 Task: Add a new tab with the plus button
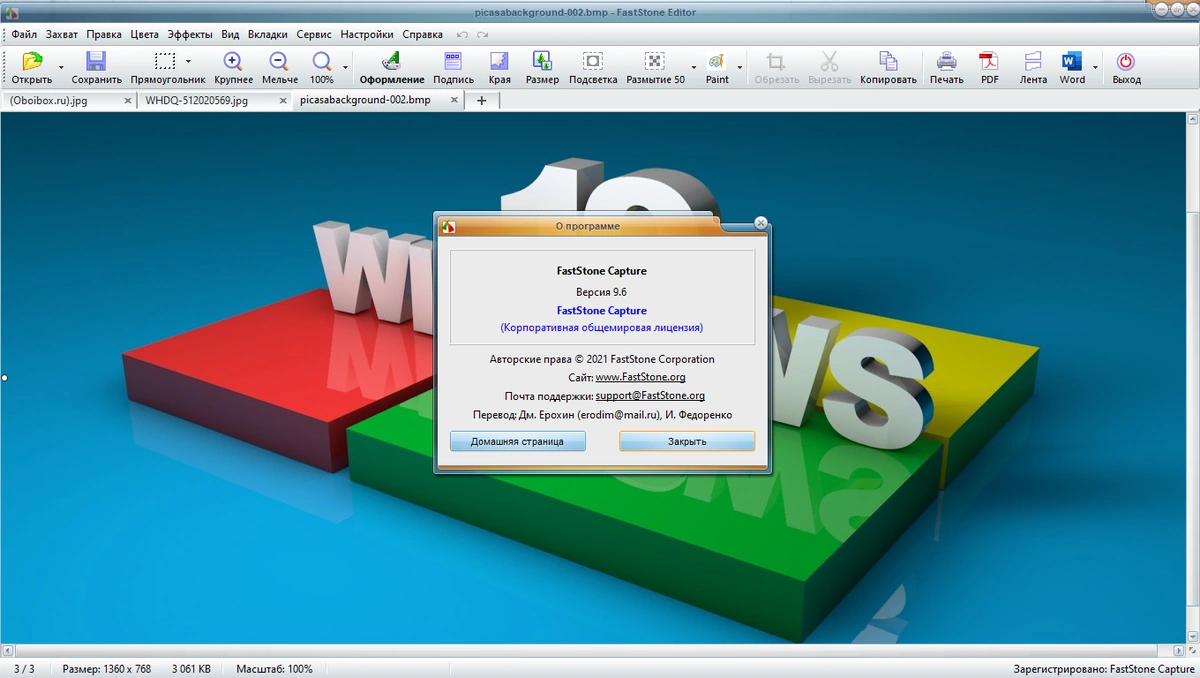pyautogui.click(x=482, y=100)
